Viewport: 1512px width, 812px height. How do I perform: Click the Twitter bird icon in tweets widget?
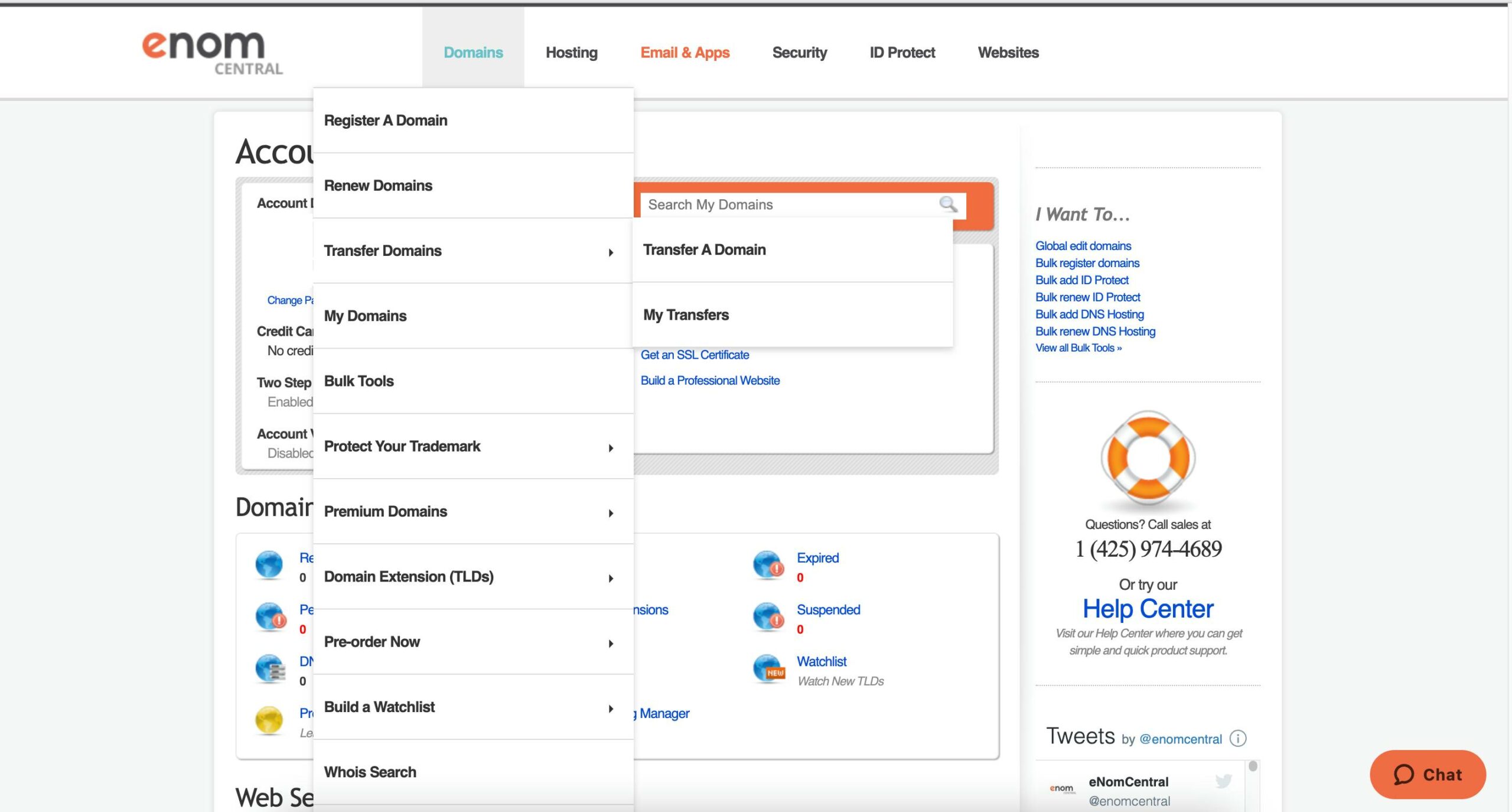click(x=1223, y=781)
